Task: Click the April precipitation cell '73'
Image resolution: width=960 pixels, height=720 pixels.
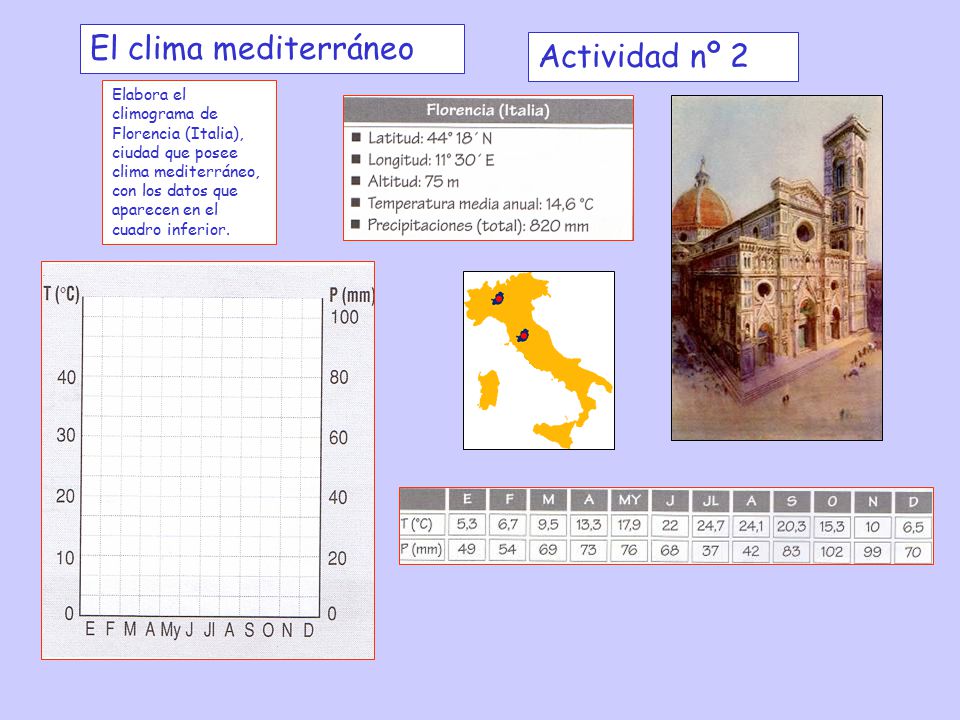Action: click(588, 550)
